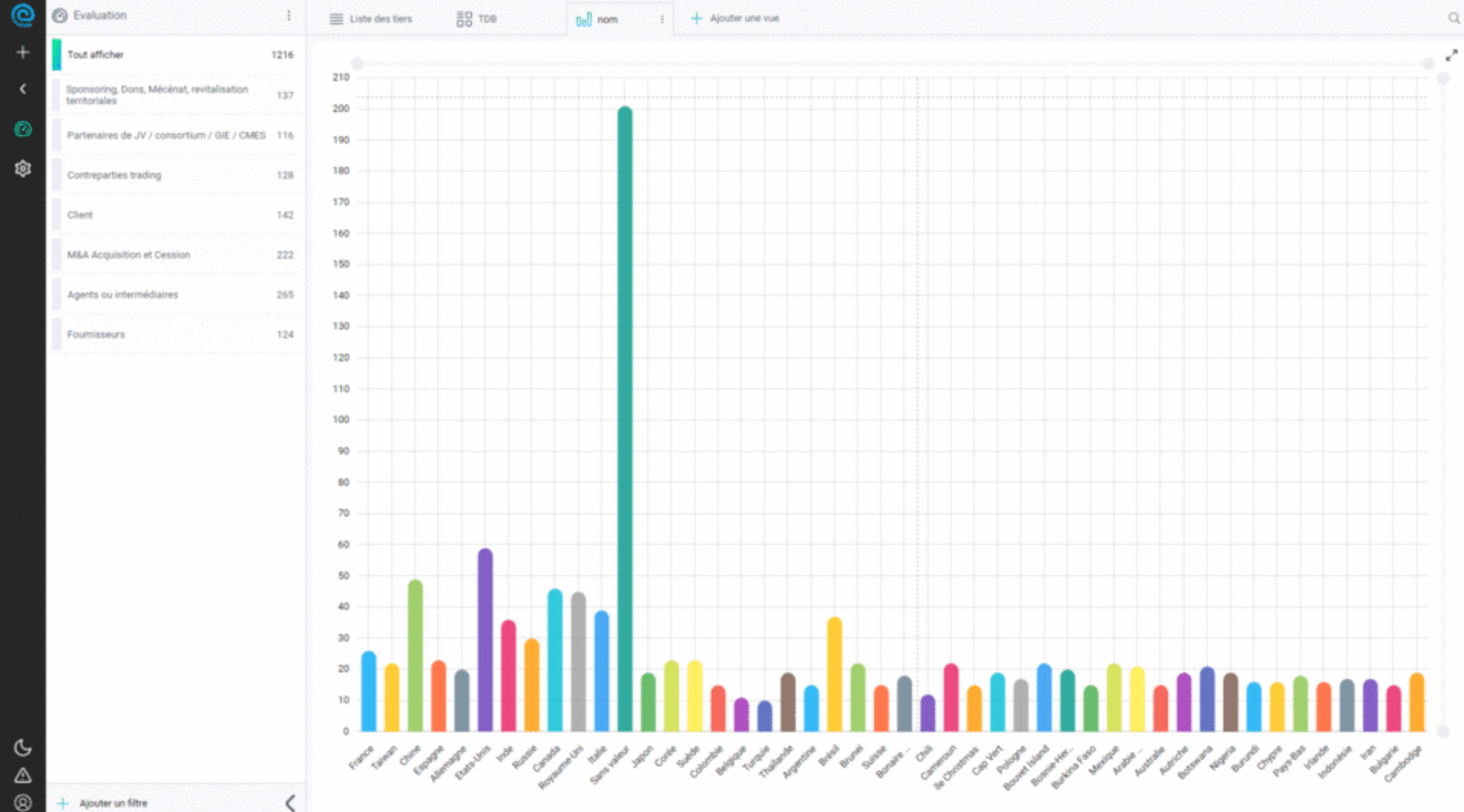The width and height of the screenshot is (1464, 812).
Task: Select the Tout afficher filter
Action: click(177, 54)
